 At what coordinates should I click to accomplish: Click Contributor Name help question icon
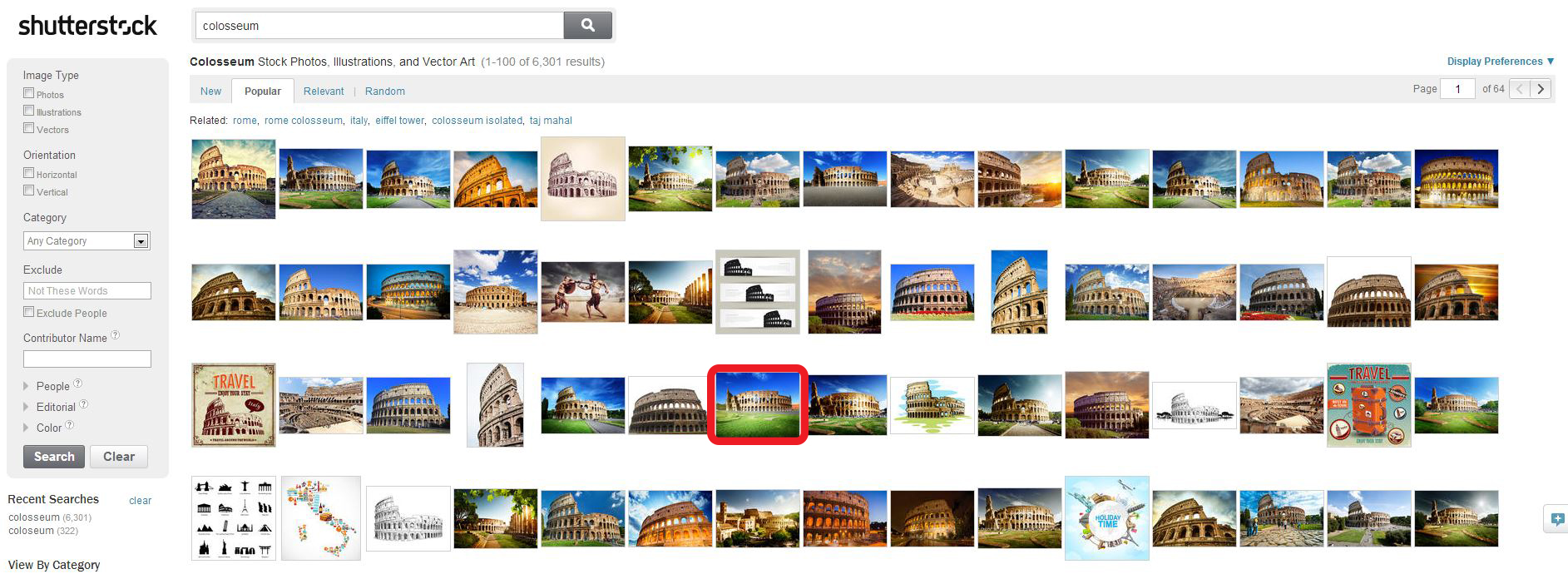click(115, 335)
